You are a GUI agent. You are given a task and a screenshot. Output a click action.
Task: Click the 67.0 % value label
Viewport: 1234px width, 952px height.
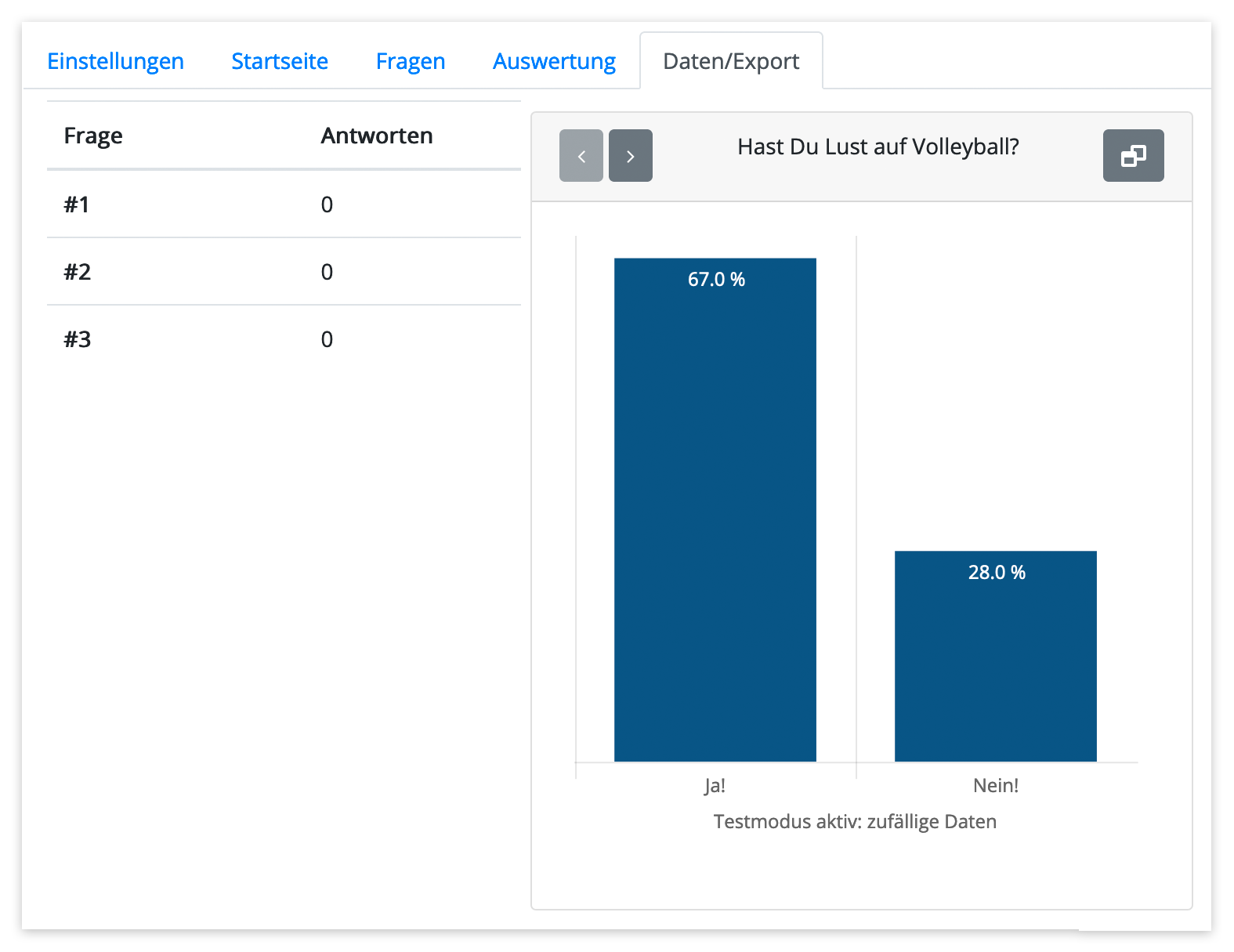716,280
